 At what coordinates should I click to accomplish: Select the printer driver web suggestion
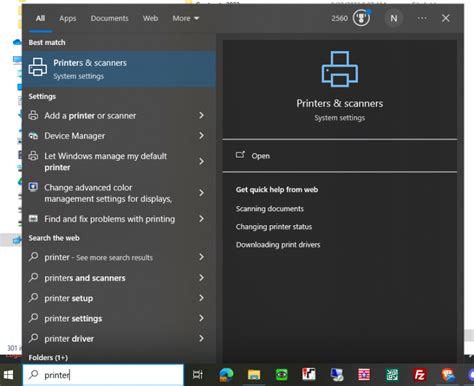click(x=69, y=339)
